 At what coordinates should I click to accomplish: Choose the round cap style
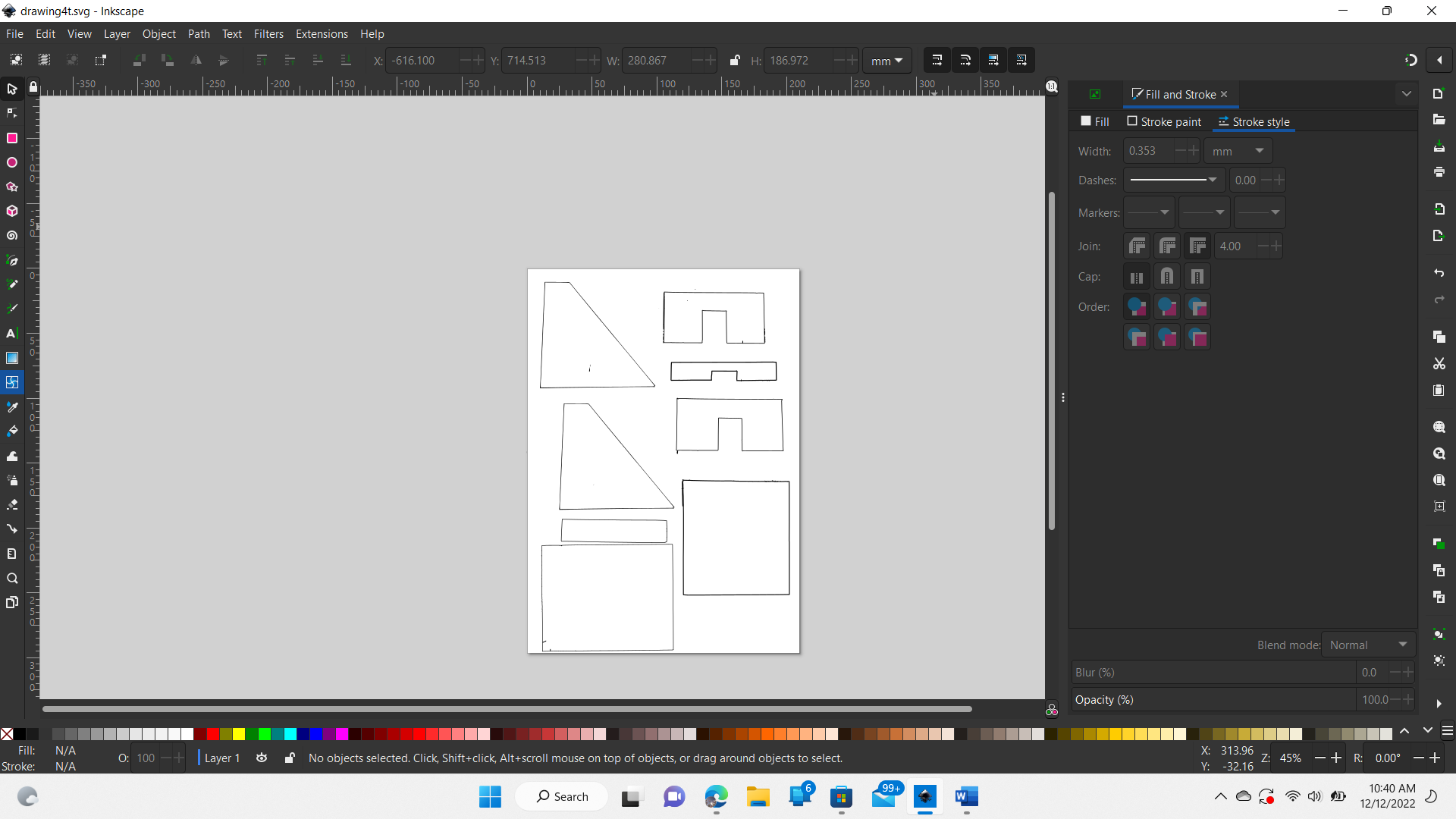[1167, 277]
